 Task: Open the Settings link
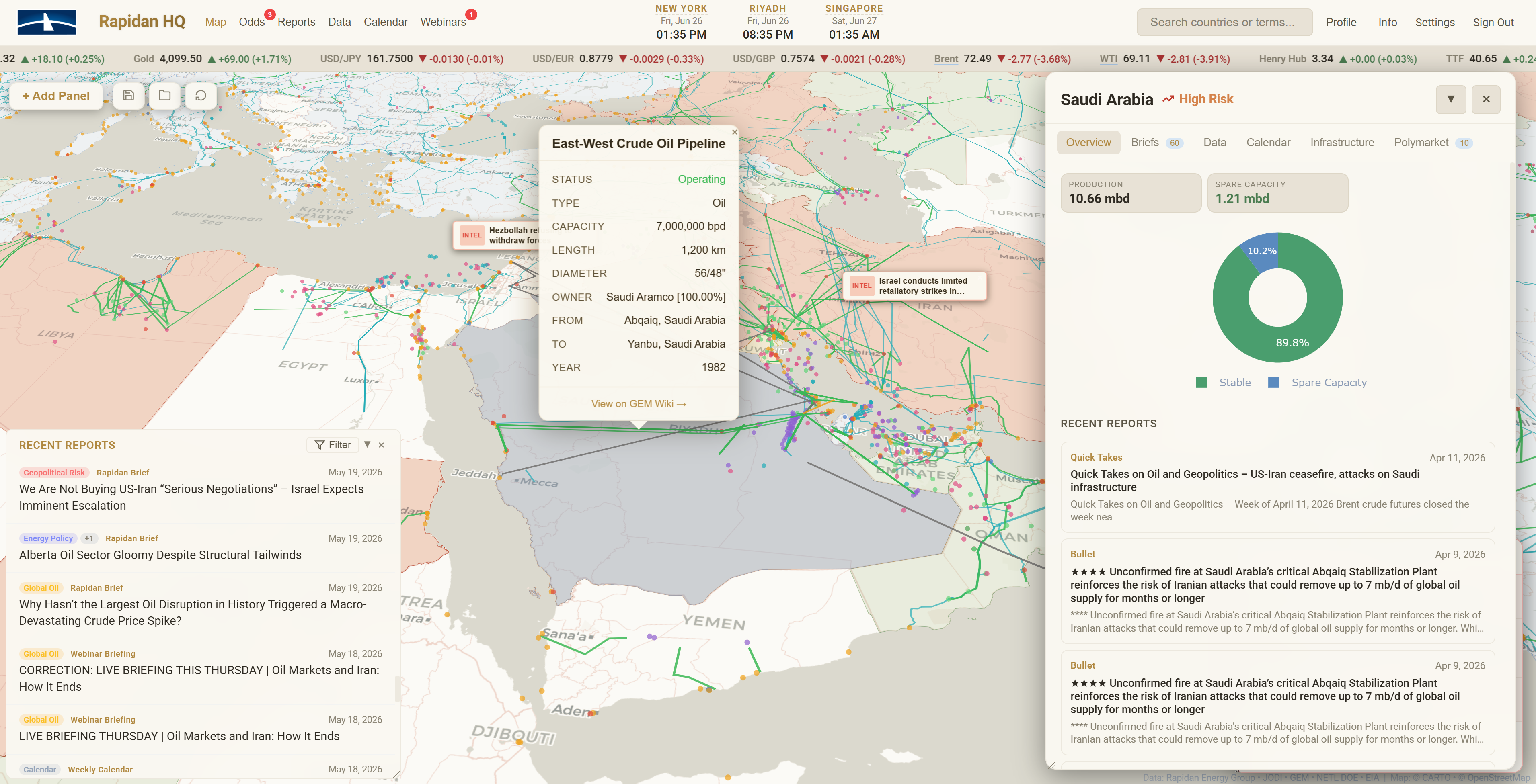point(1435,23)
